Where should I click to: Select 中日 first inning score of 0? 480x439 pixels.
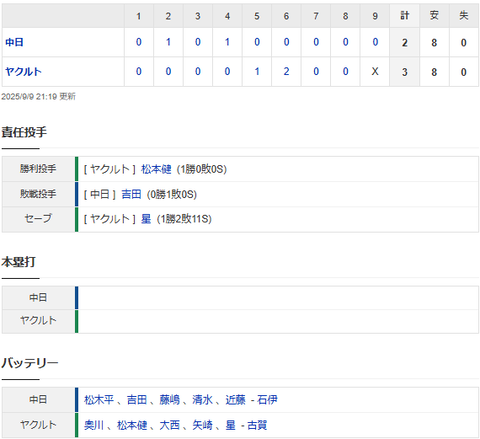point(139,42)
